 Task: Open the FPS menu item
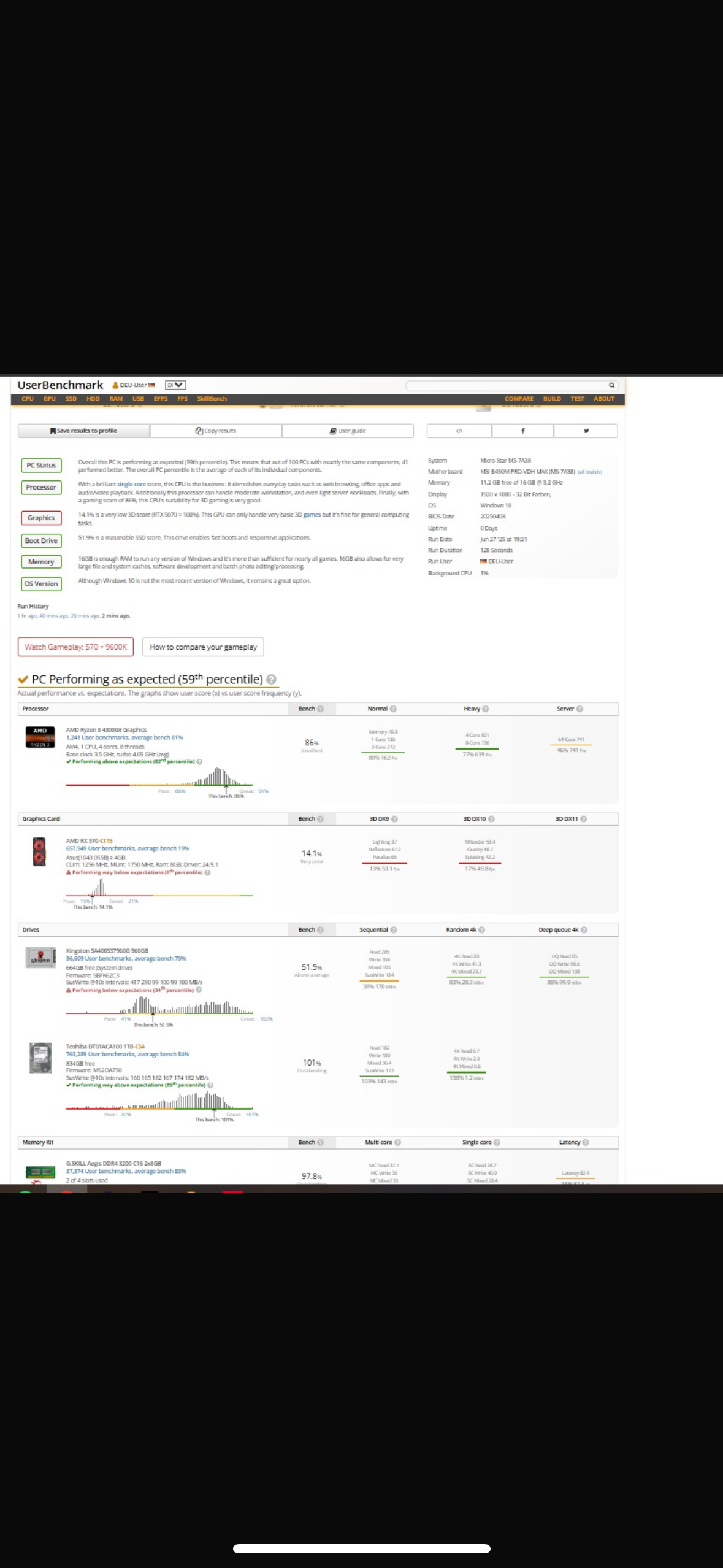coord(182,399)
